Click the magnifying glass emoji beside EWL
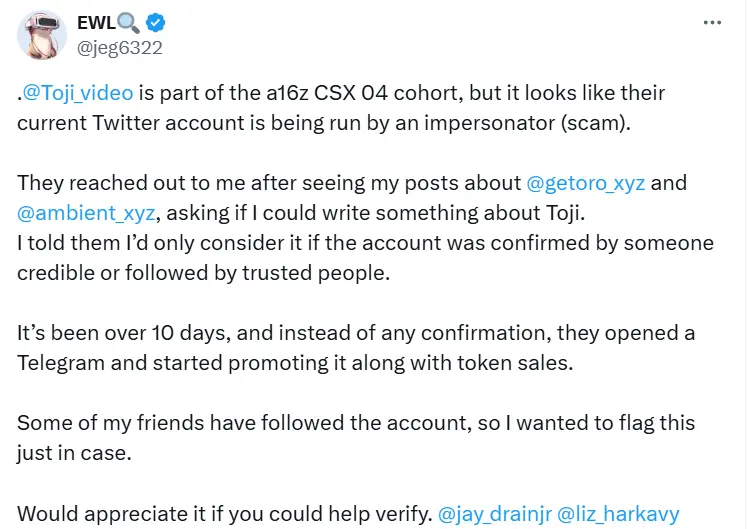 pyautogui.click(x=129, y=22)
